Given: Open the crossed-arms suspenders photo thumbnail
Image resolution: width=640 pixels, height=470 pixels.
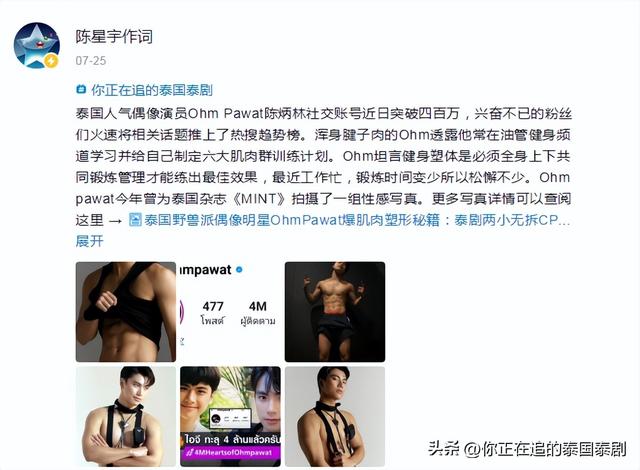Looking at the screenshot, I should tap(126, 417).
